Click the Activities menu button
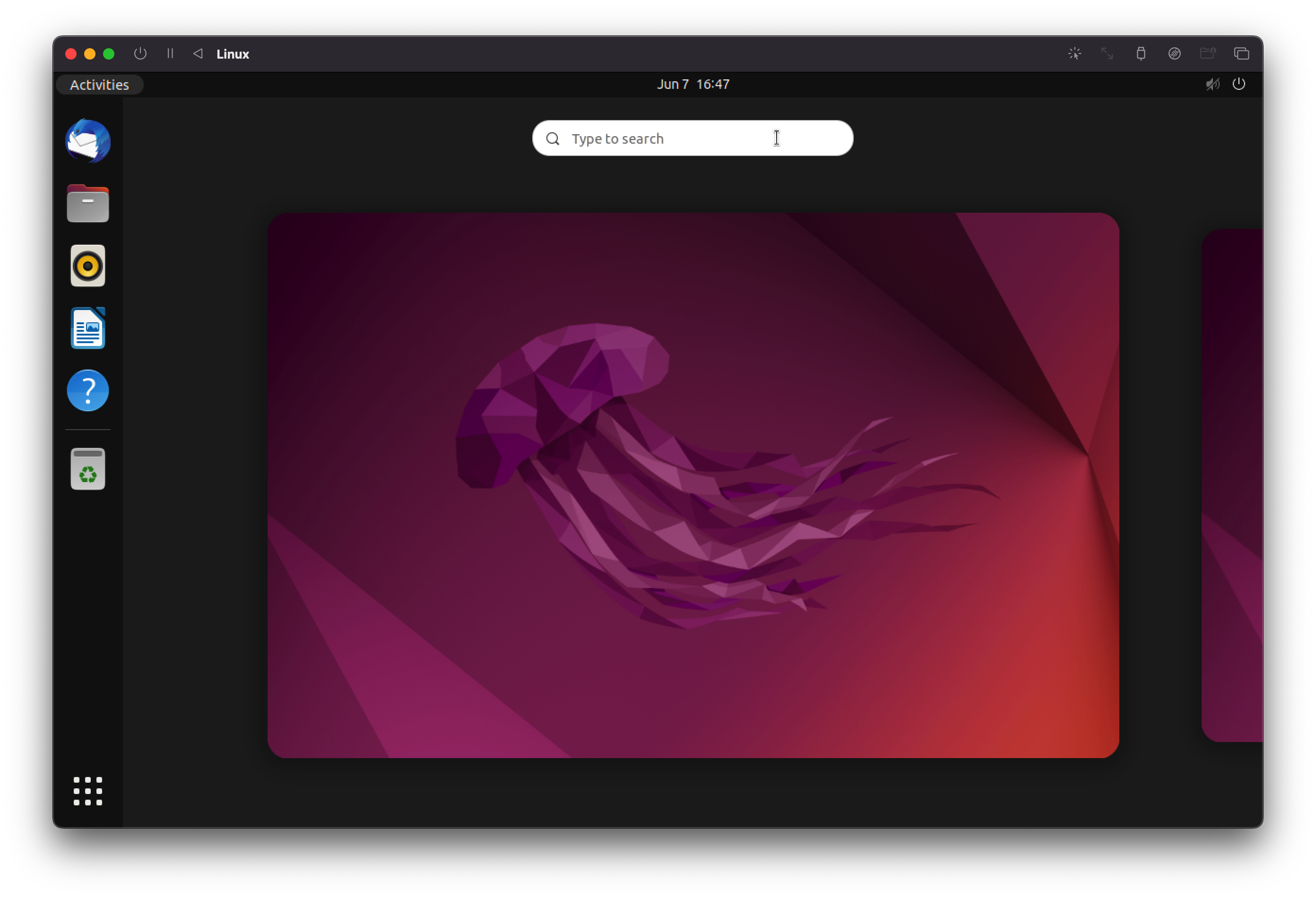This screenshot has width=1316, height=898. click(99, 84)
